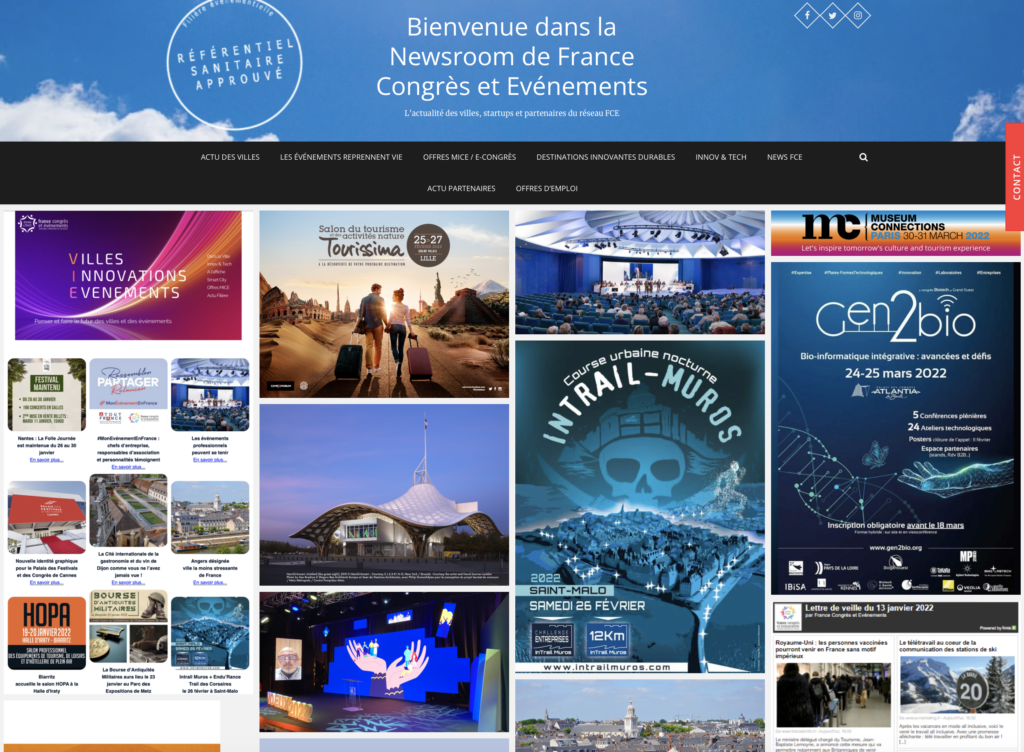Click En savoir plus under Nantes Folle Journée
This screenshot has height=752, width=1024.
(x=47, y=460)
